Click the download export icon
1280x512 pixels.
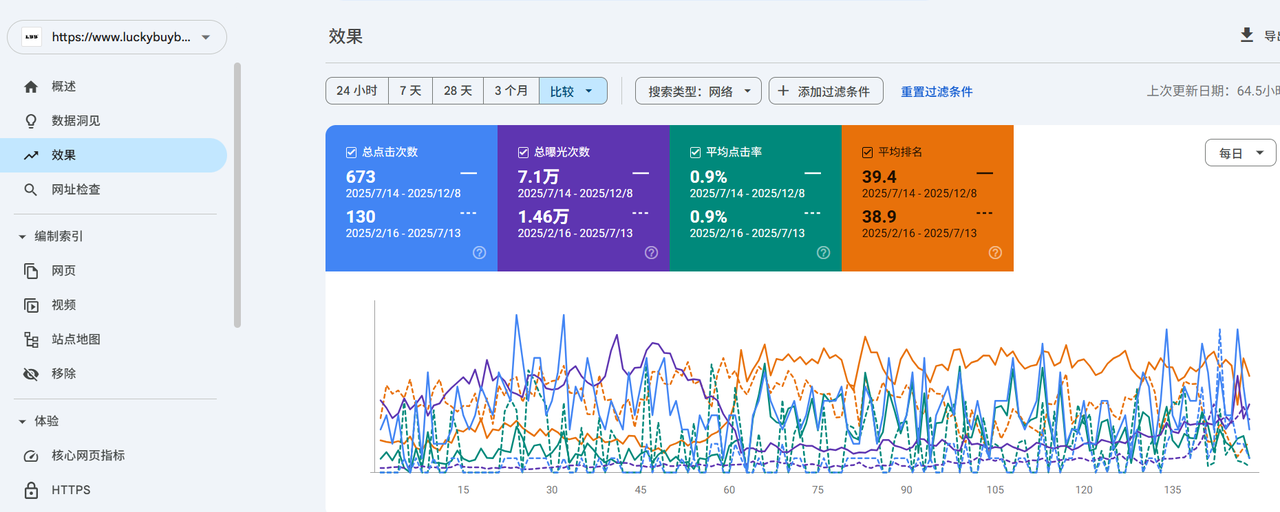point(1246,36)
